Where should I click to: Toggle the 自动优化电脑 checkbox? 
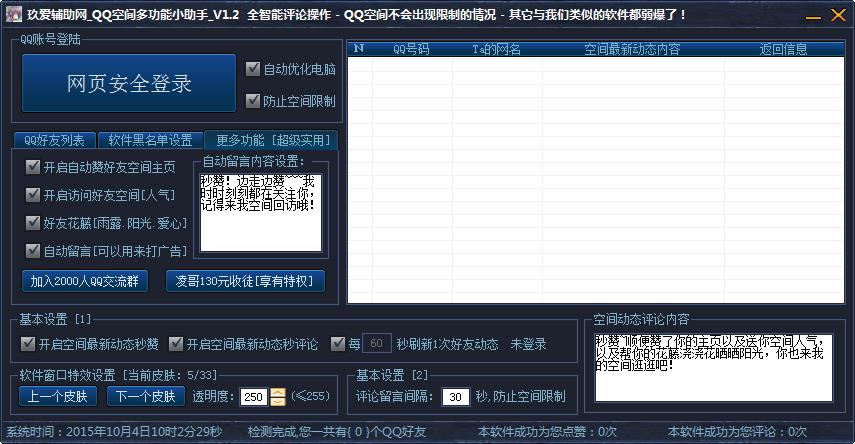coord(253,69)
